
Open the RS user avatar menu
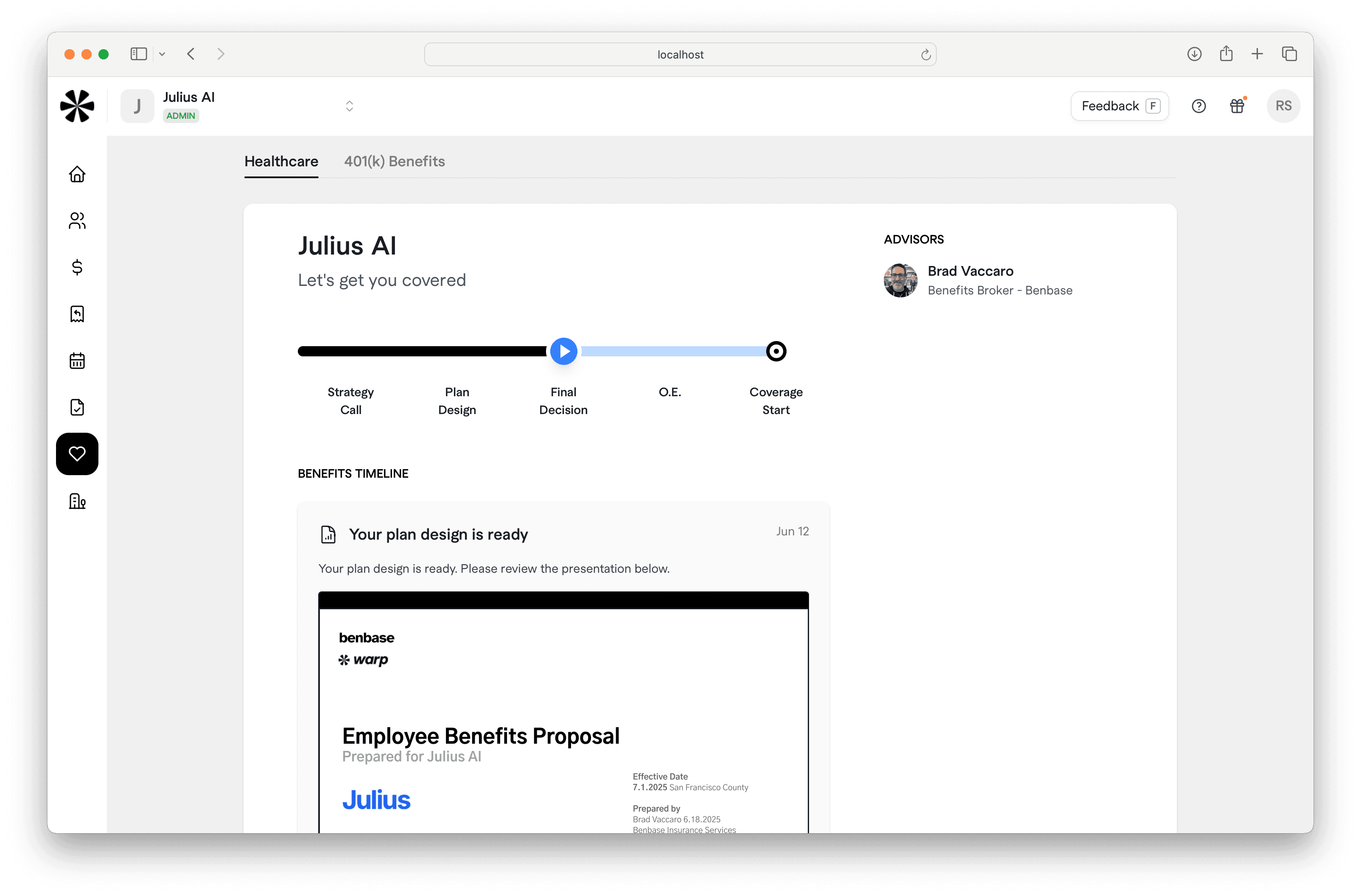point(1283,106)
